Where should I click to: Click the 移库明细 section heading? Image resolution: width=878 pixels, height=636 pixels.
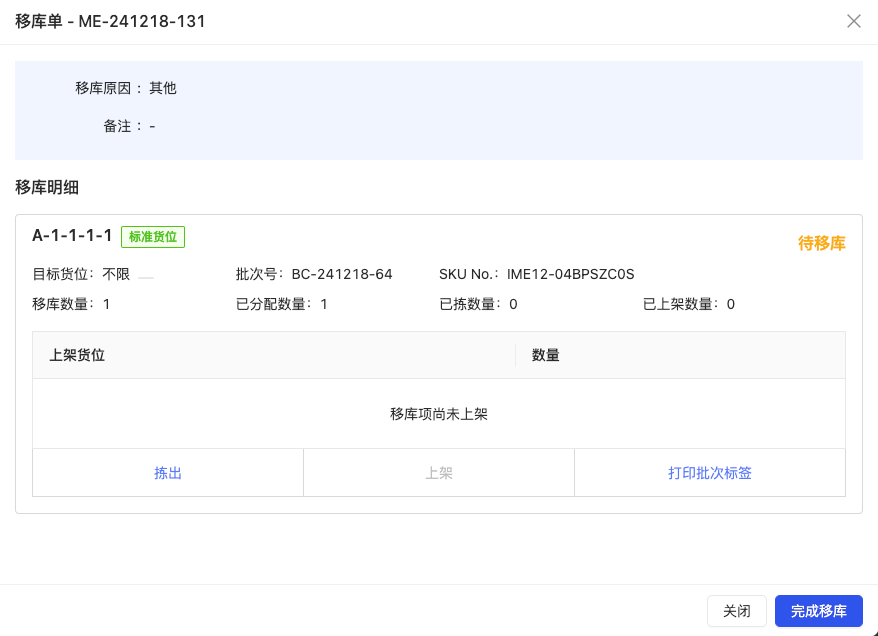tap(47, 187)
